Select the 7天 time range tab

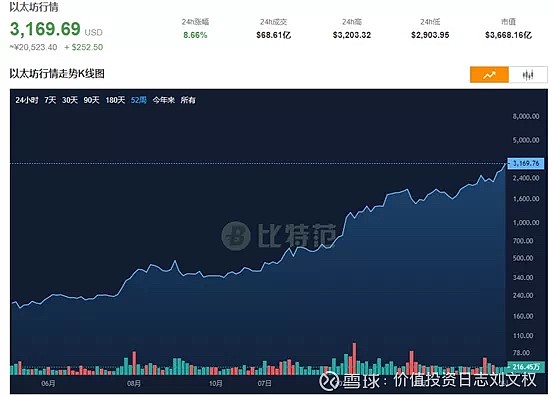pyautogui.click(x=50, y=100)
